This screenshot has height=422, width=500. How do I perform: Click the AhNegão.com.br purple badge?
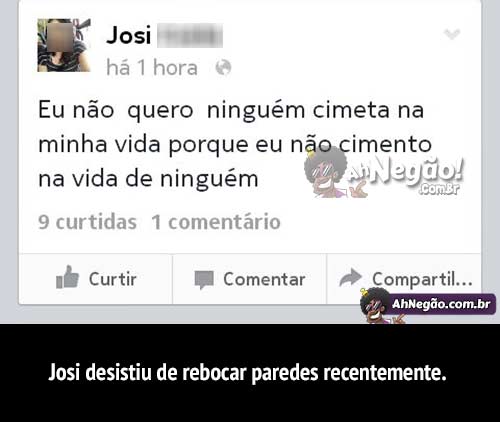(442, 304)
